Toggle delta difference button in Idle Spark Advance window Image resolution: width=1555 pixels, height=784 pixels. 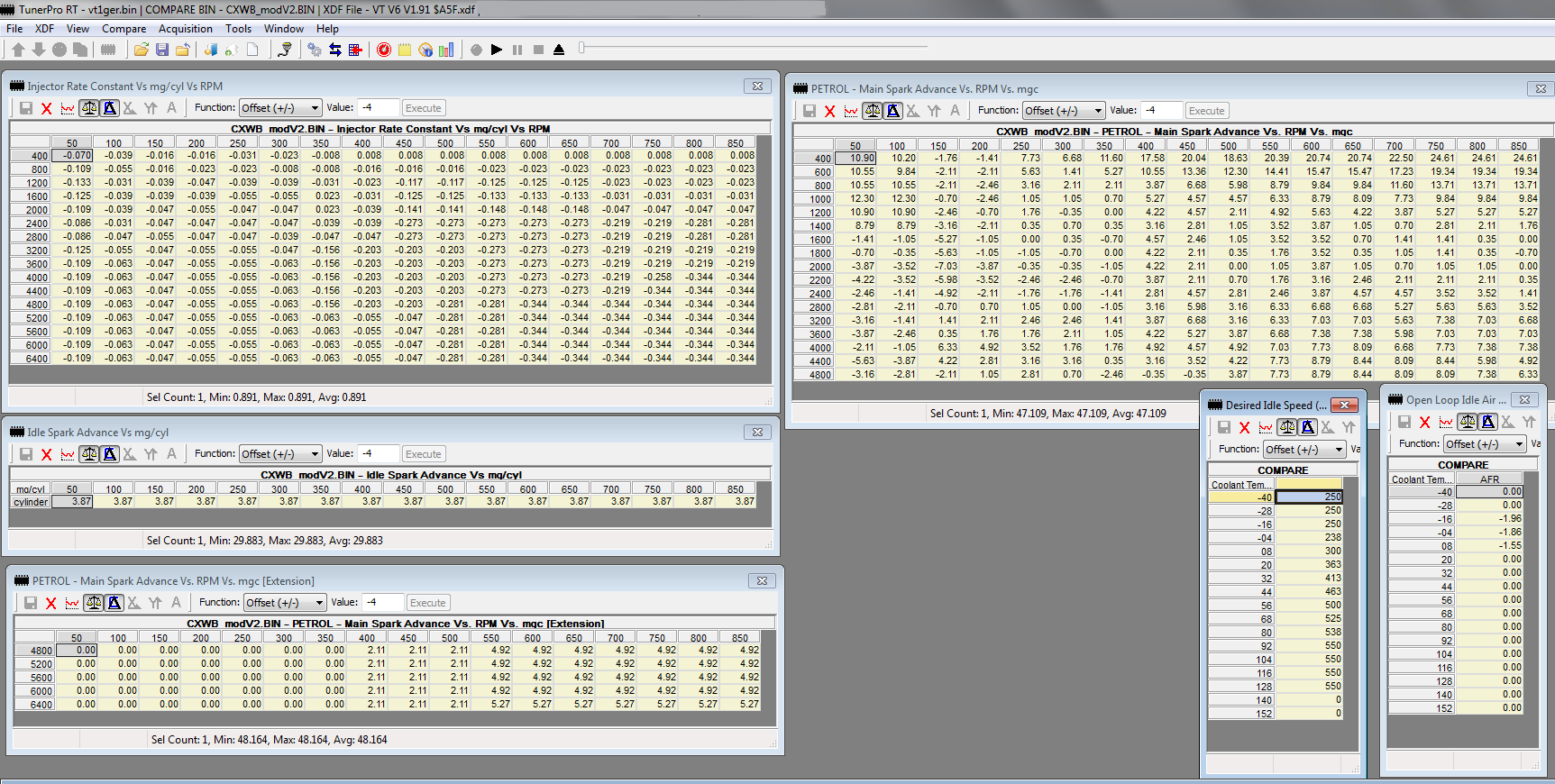point(110,454)
